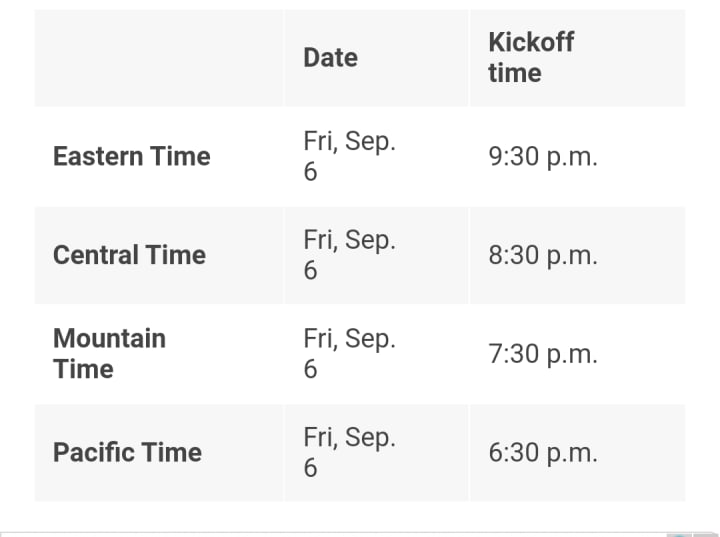Click the 7:30 p.m. kickoff time
Viewport: 720px width, 537px height.
coord(542,354)
